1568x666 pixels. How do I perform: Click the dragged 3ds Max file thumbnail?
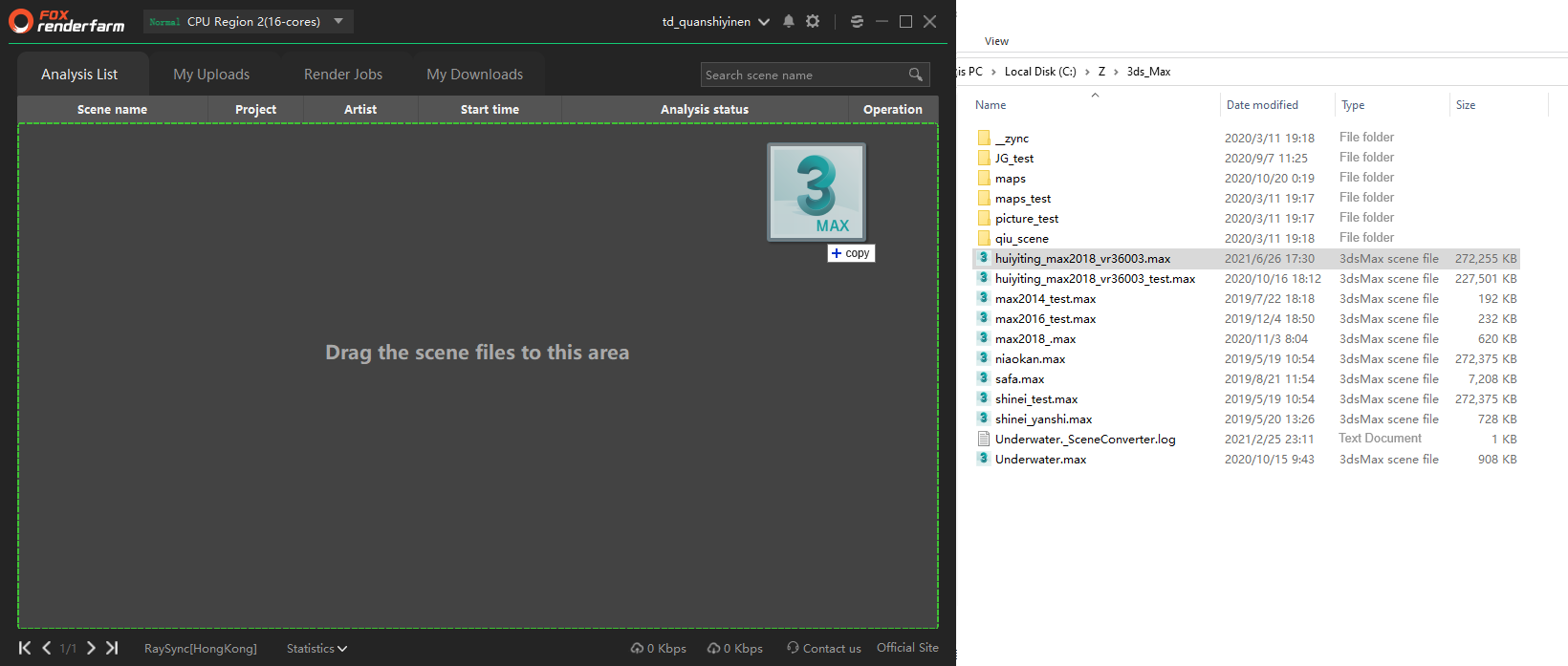[817, 192]
